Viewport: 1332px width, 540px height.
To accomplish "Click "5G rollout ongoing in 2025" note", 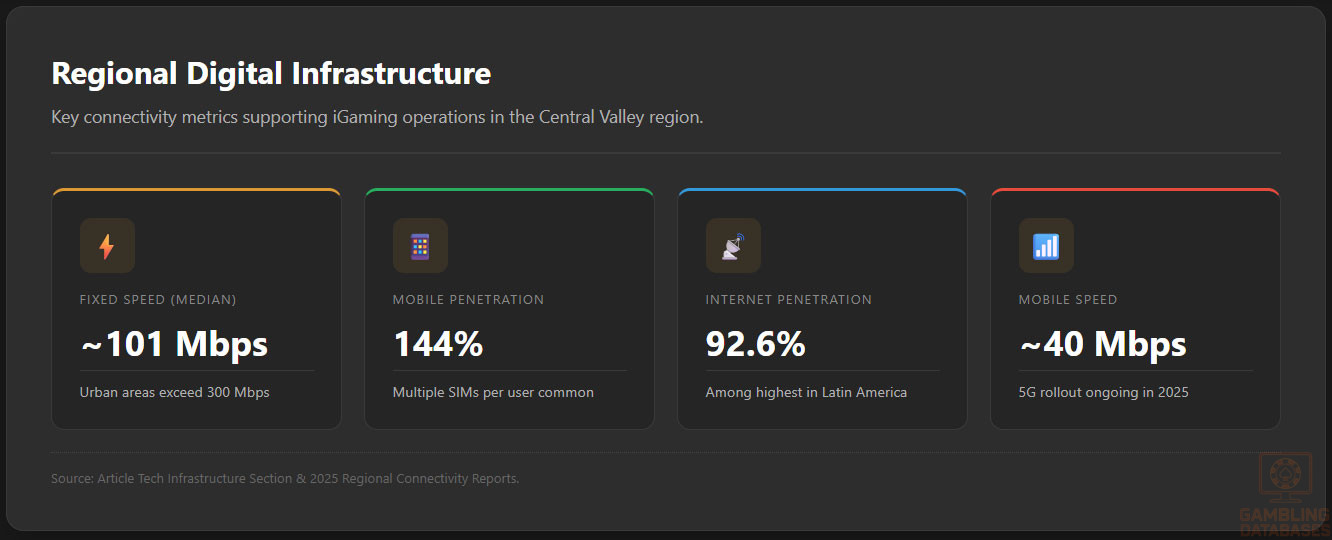I will [1104, 392].
